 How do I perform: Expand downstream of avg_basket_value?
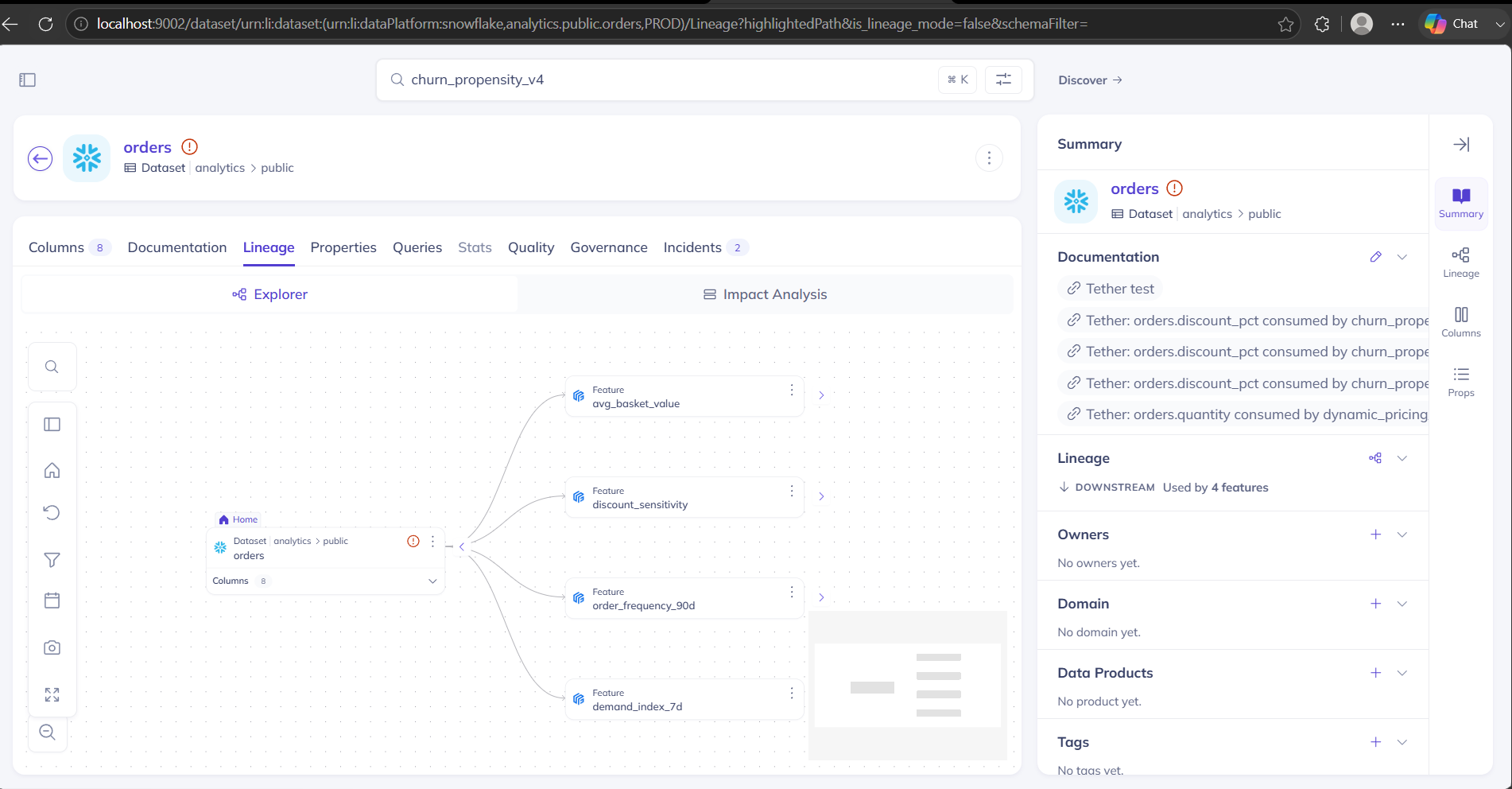(x=821, y=395)
